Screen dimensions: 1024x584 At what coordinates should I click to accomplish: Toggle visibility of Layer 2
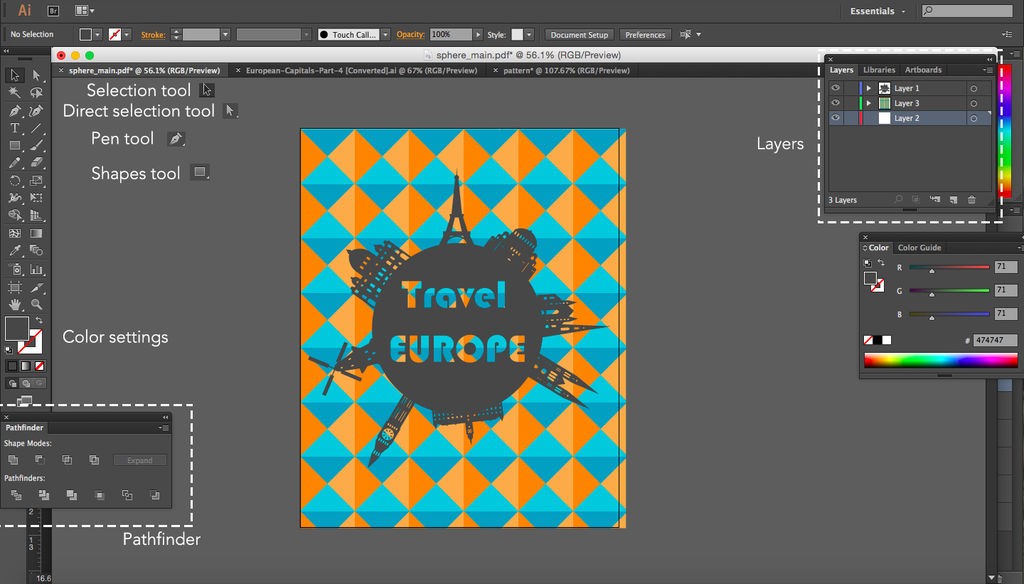click(x=836, y=118)
